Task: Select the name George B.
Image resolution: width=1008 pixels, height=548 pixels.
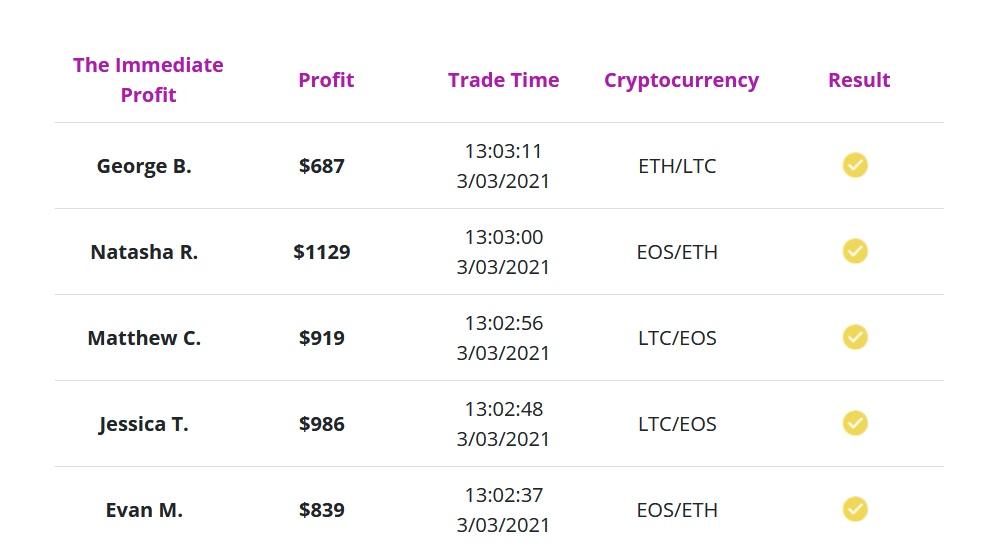Action: click(144, 166)
